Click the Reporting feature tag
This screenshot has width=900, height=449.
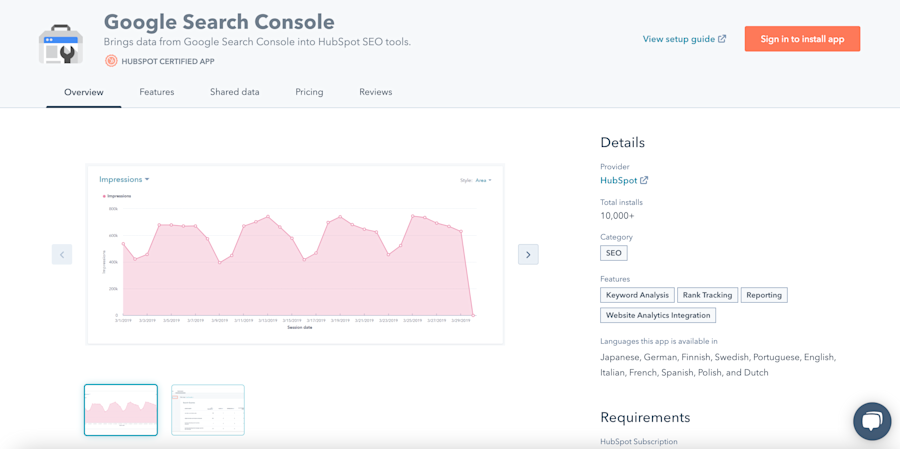764,295
